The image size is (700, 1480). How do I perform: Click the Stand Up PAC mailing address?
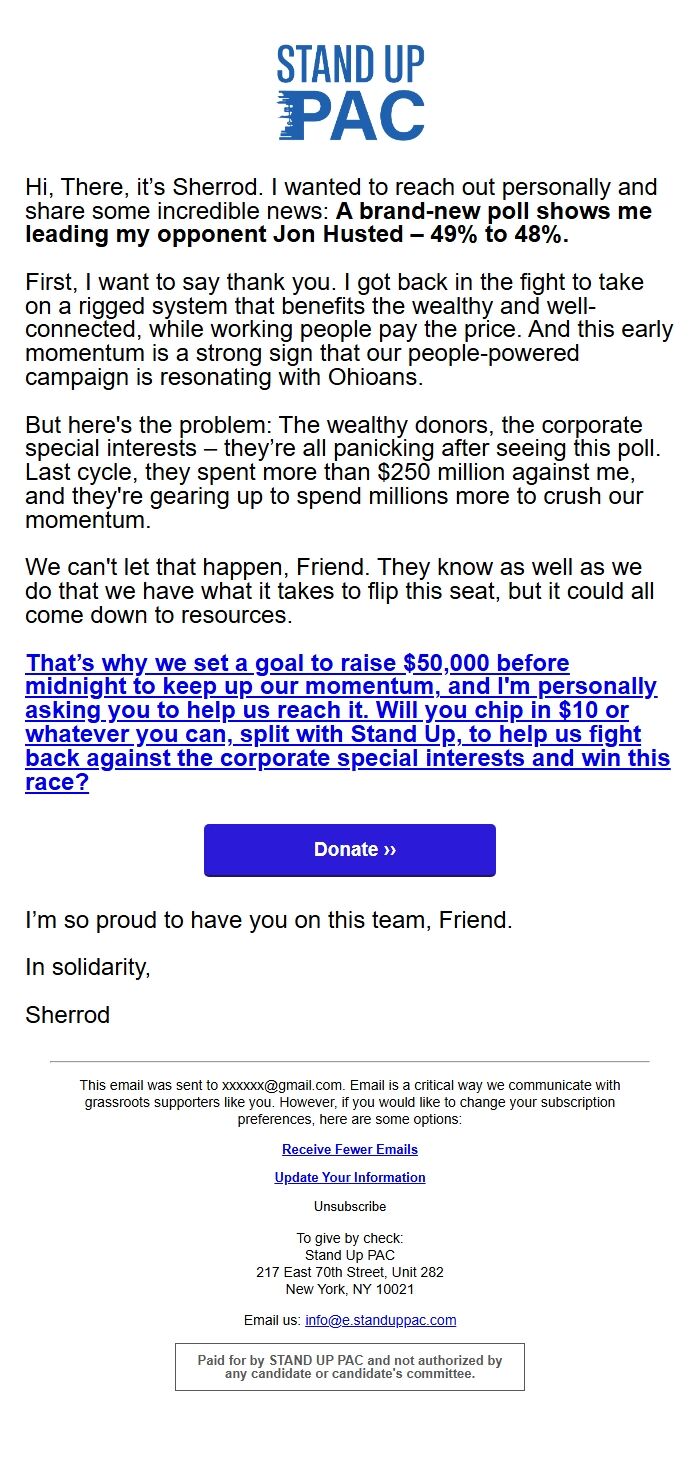point(350,1272)
